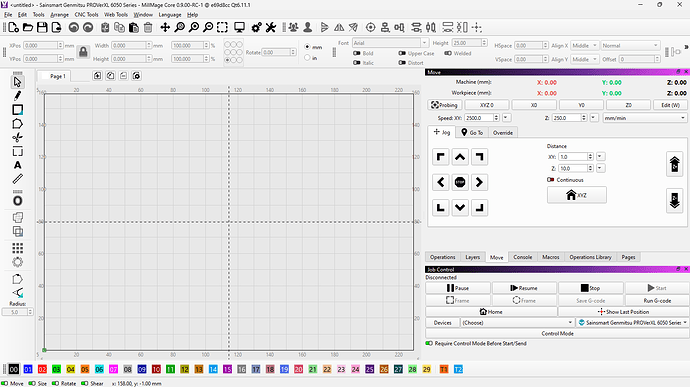690x387 pixels.
Task: Toggle Continuous jog switch
Action: pyautogui.click(x=550, y=180)
